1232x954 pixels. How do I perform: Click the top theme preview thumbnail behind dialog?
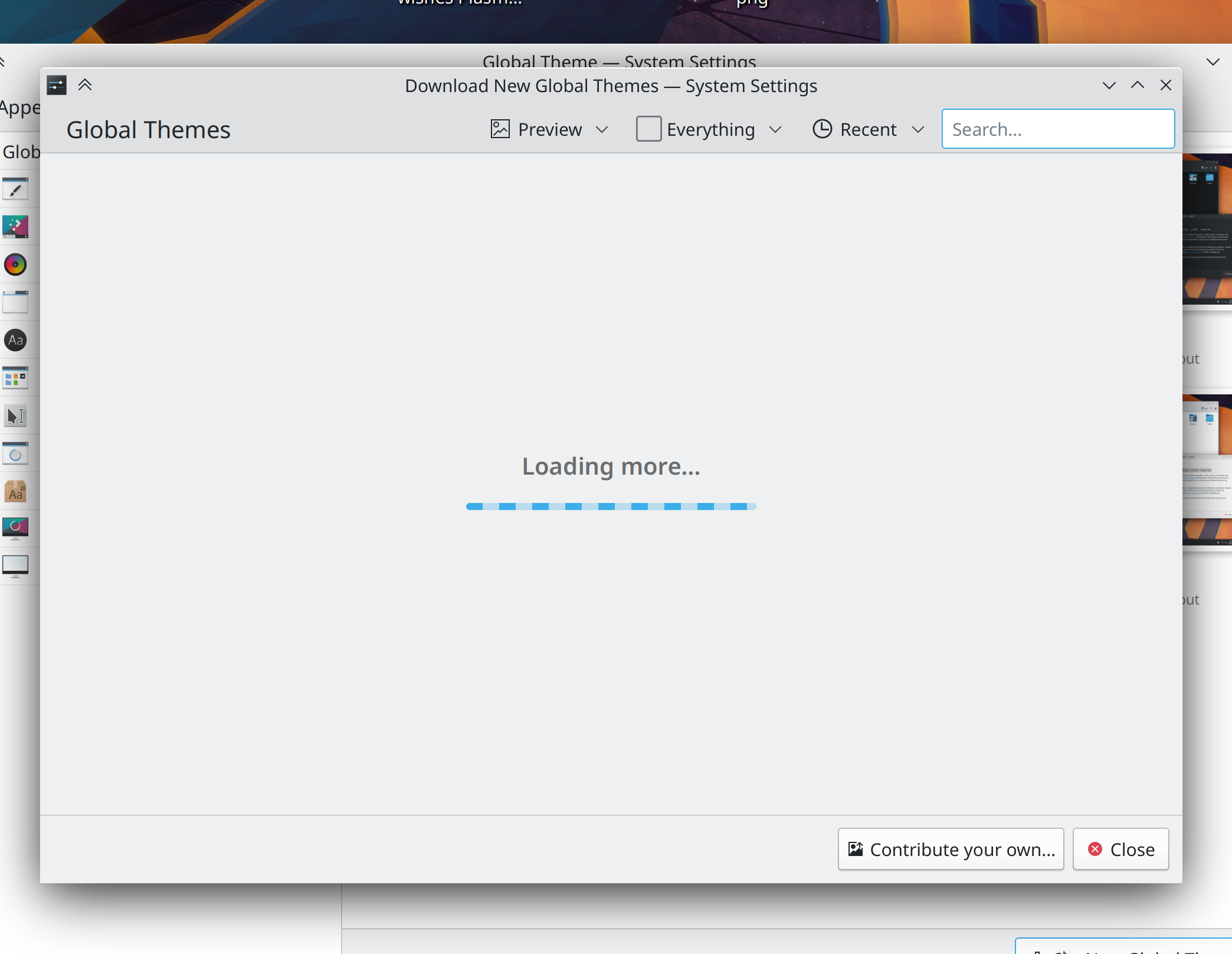click(x=1207, y=229)
